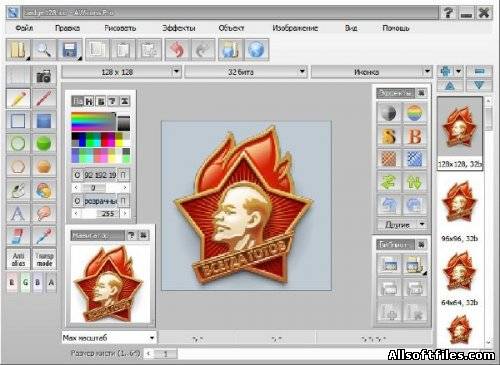
Task: Open the Вид menu
Action: 351,28
